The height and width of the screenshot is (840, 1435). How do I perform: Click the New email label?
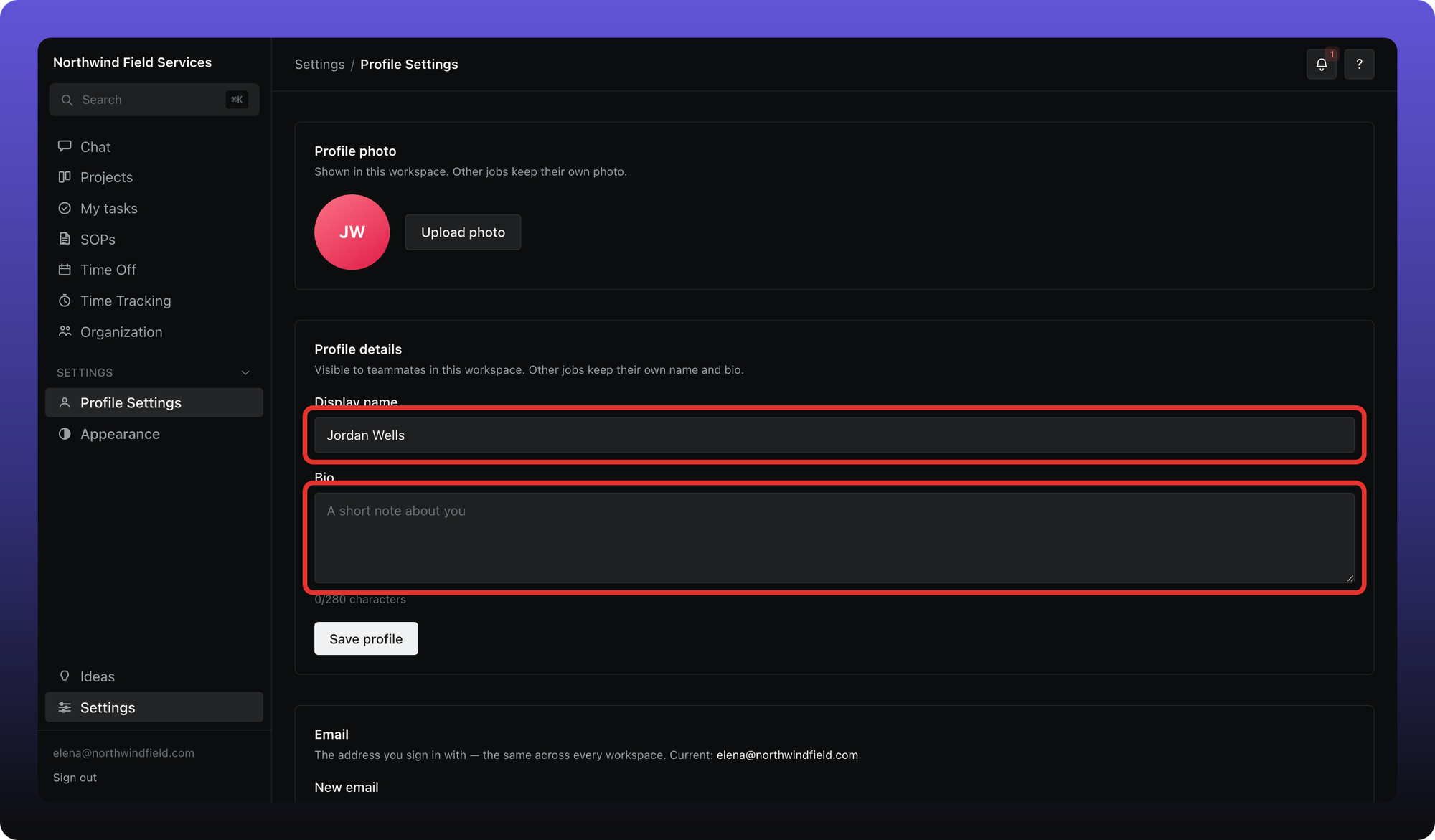pyautogui.click(x=347, y=788)
